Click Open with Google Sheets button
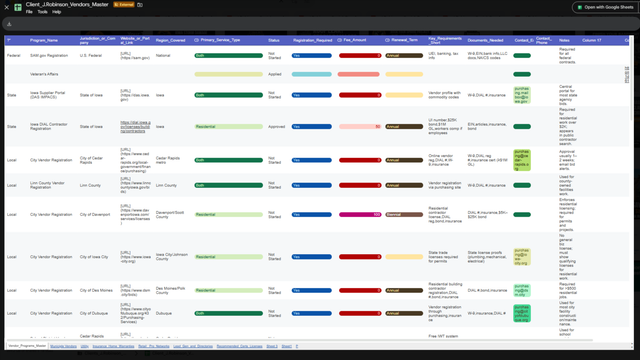 pyautogui.click(x=605, y=7)
